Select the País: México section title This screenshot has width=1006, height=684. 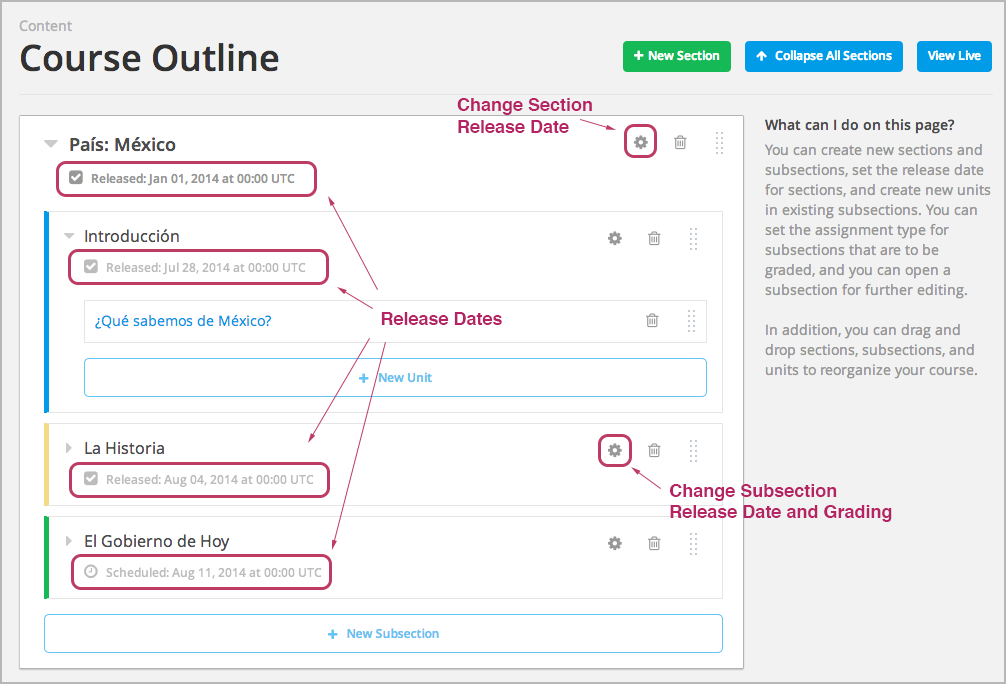click(123, 144)
